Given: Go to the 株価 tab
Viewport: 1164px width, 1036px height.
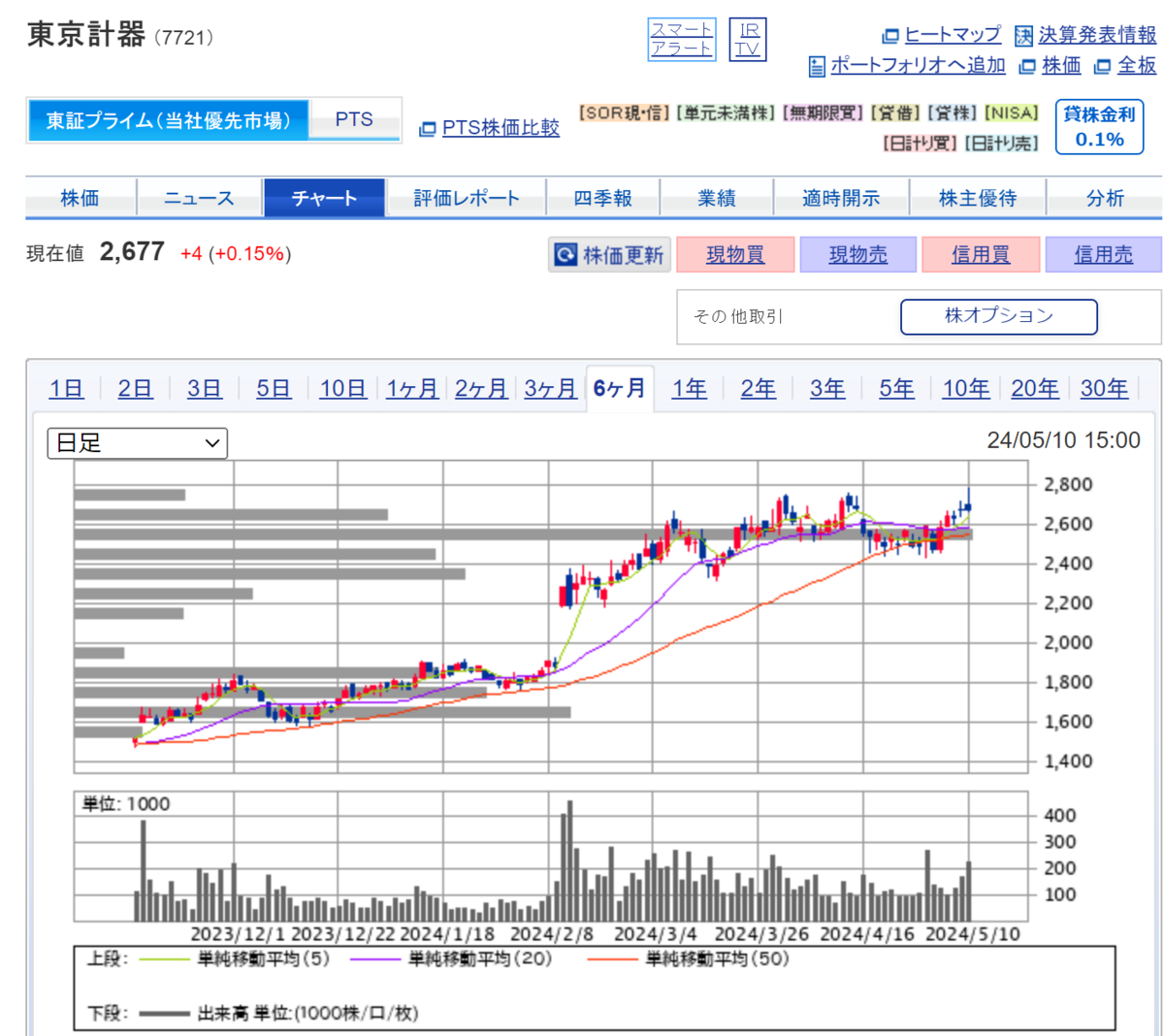Looking at the screenshot, I should [x=81, y=198].
